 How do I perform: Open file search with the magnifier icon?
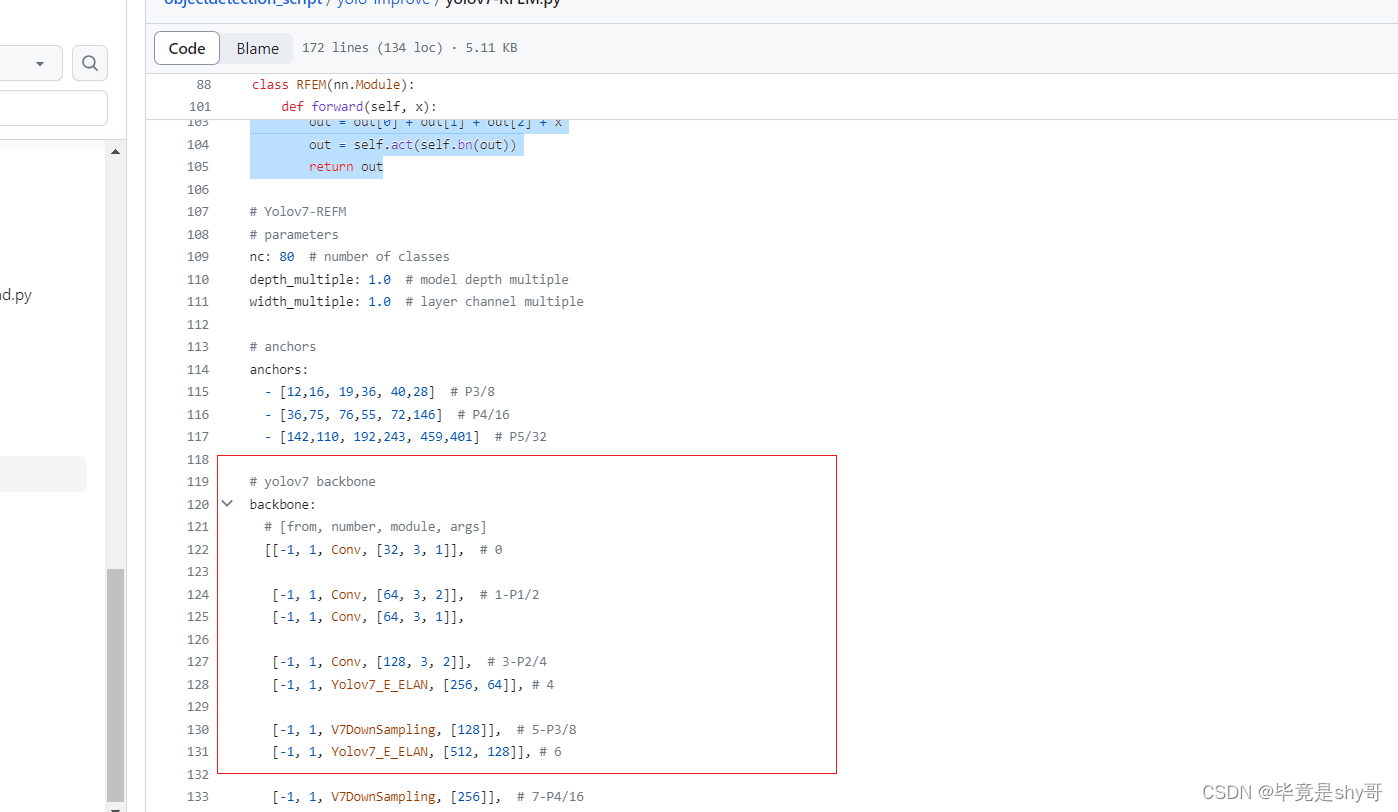tap(90, 63)
